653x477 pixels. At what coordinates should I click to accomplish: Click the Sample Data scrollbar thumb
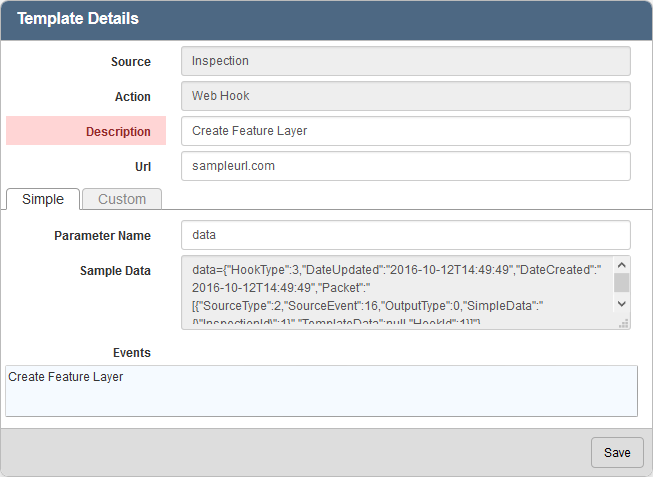tap(622, 282)
